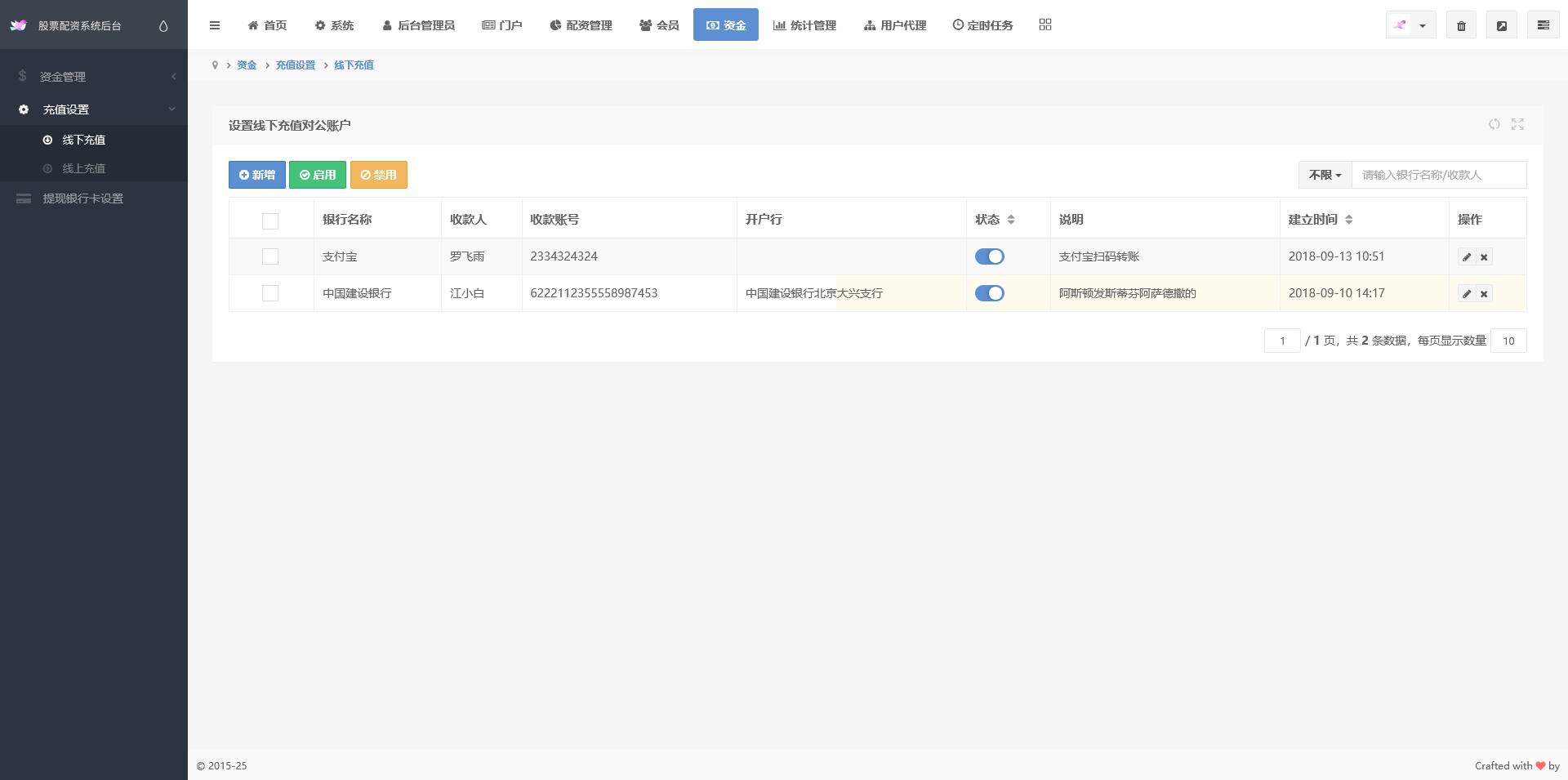Select all rows with header checkbox
The width and height of the screenshot is (1568, 780).
pos(270,221)
